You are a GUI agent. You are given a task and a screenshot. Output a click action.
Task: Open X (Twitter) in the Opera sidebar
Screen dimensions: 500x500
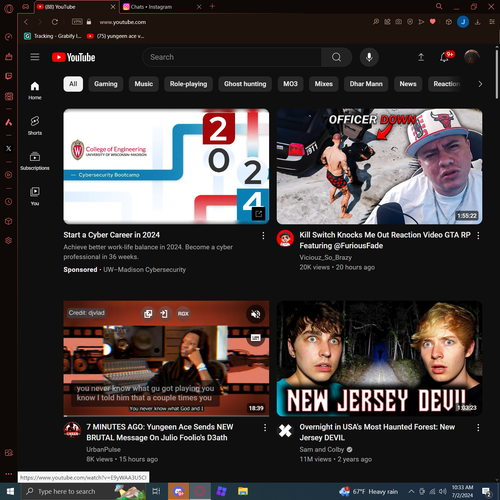(9, 148)
